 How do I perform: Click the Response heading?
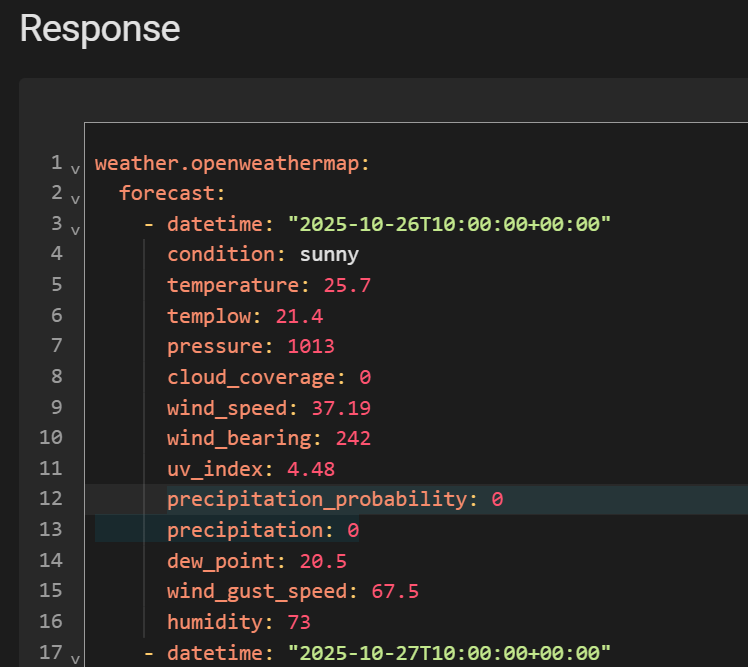point(100,28)
